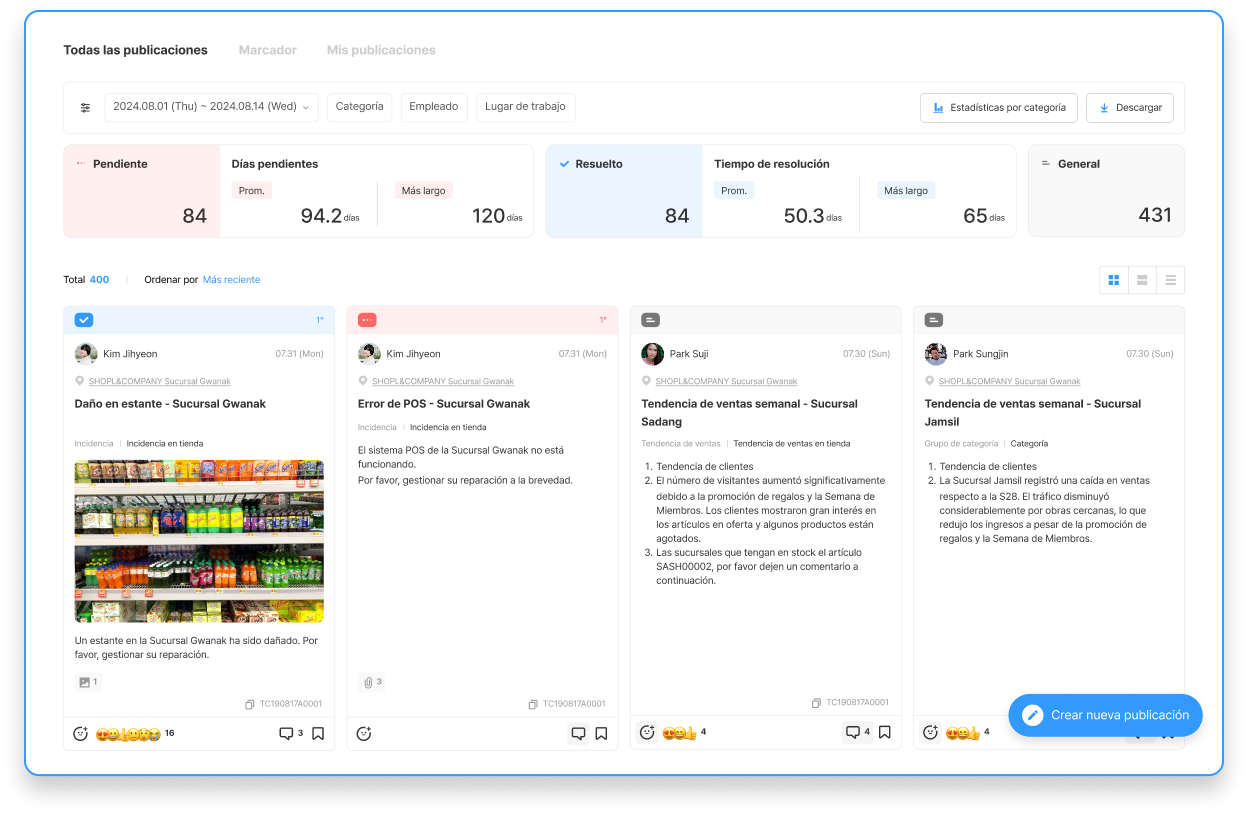Open post titled Error de POS - Sucursal Gwanak
The image size is (1248, 815).
444,404
